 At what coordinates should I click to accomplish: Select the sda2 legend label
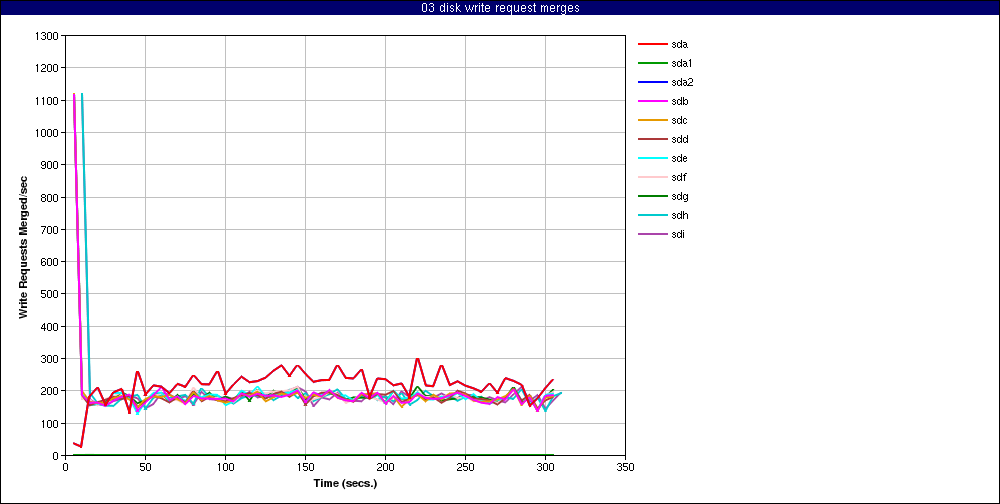click(682, 82)
